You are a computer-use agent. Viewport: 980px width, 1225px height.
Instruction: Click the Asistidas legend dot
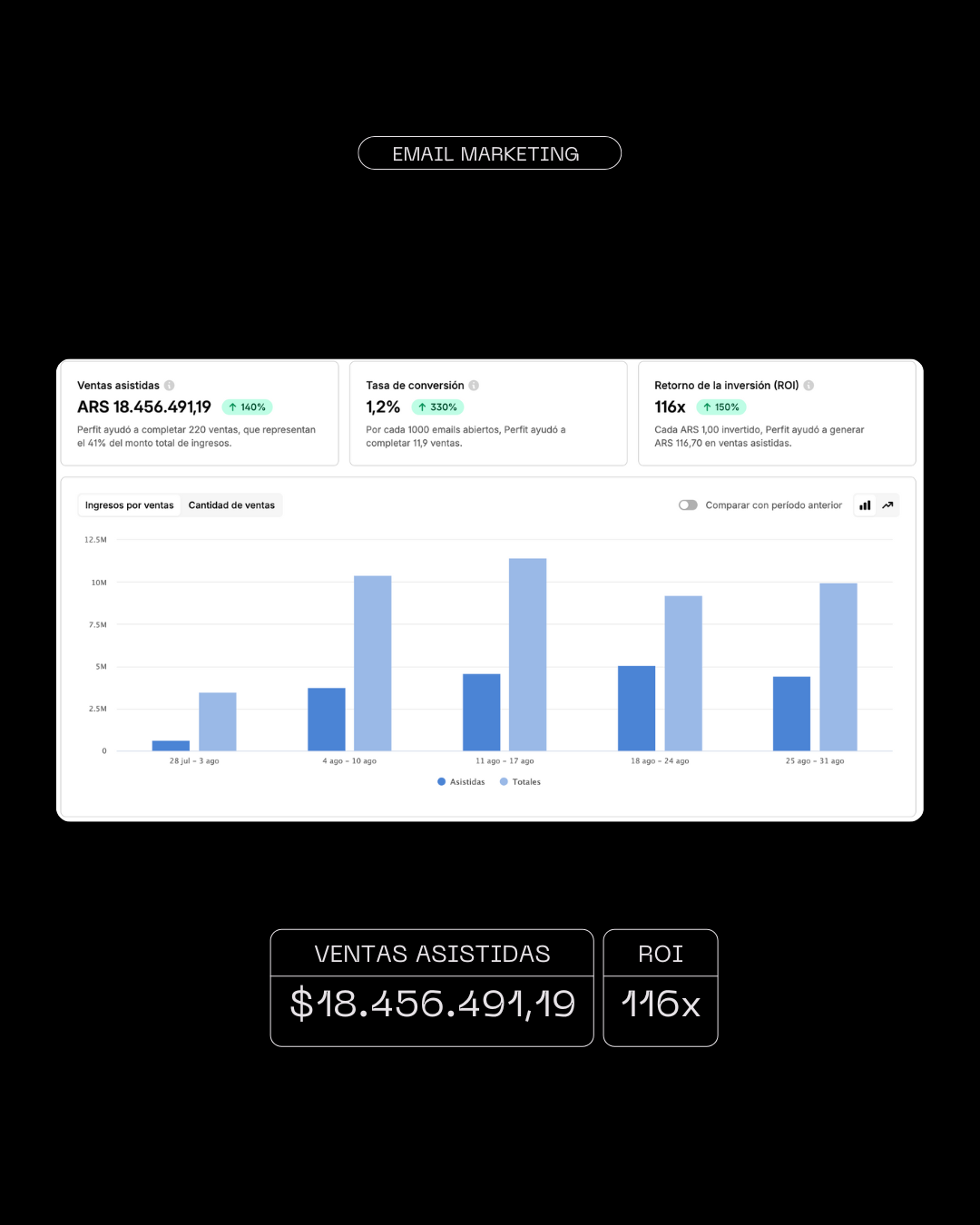[x=442, y=781]
